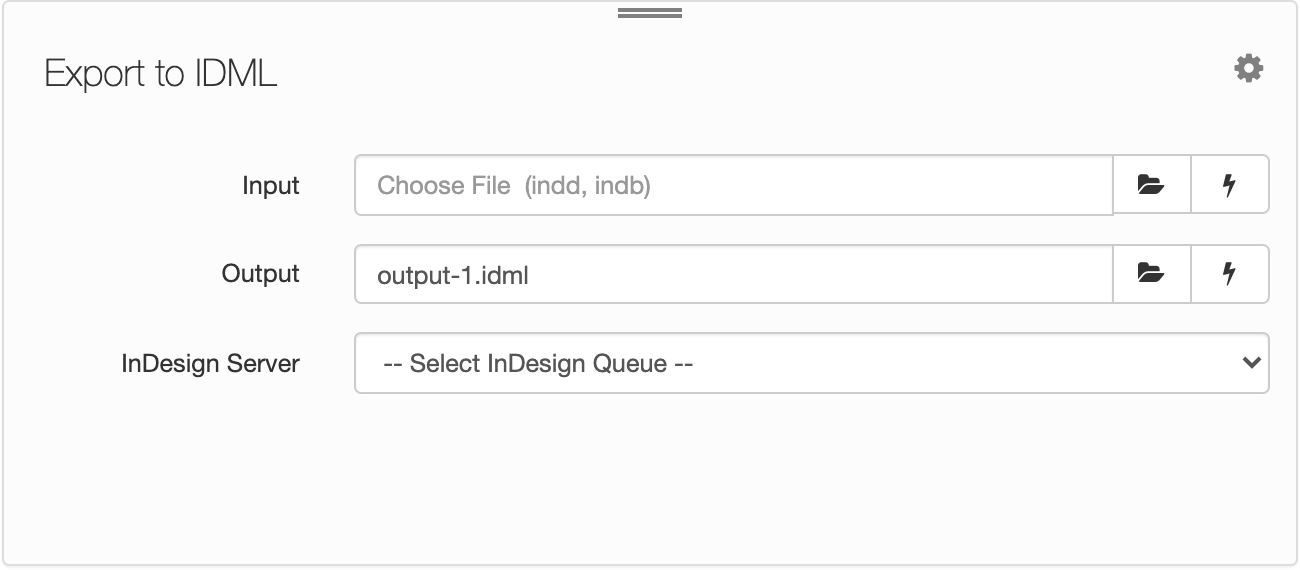Click the 'Output' field label
The image size is (1300, 570).
pos(261,274)
